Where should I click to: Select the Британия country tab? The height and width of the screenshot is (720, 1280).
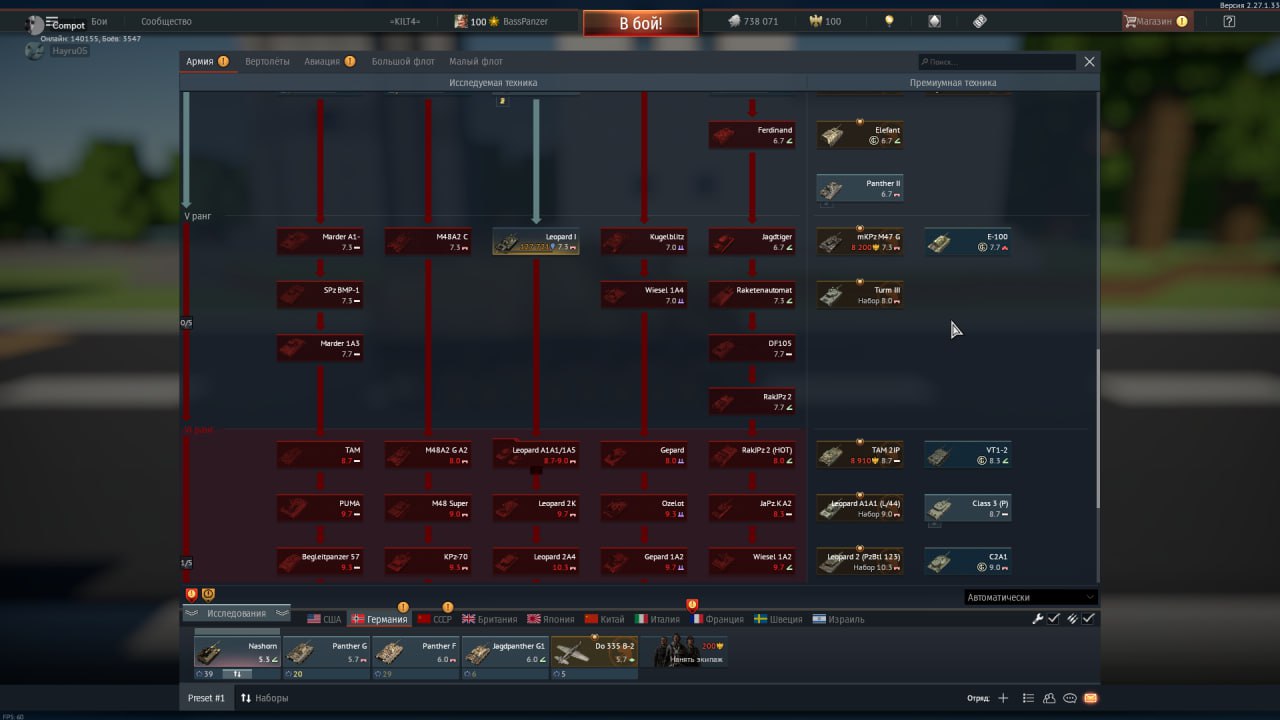(x=490, y=619)
